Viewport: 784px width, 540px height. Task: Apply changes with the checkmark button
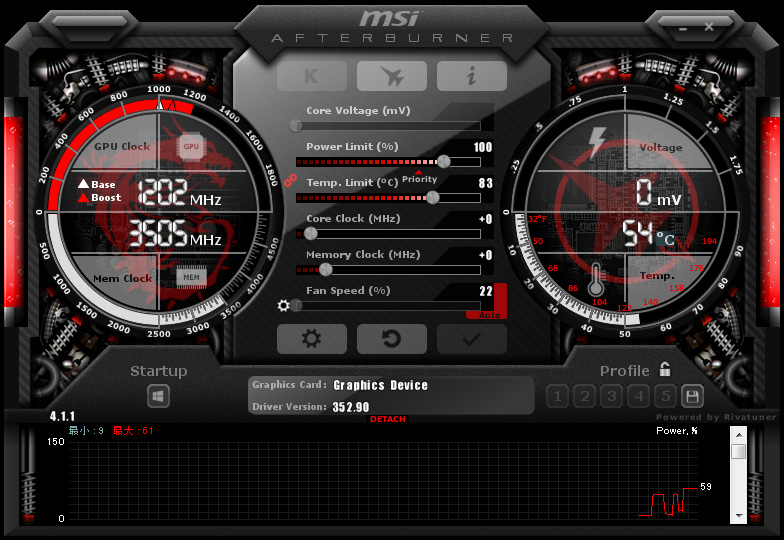472,339
